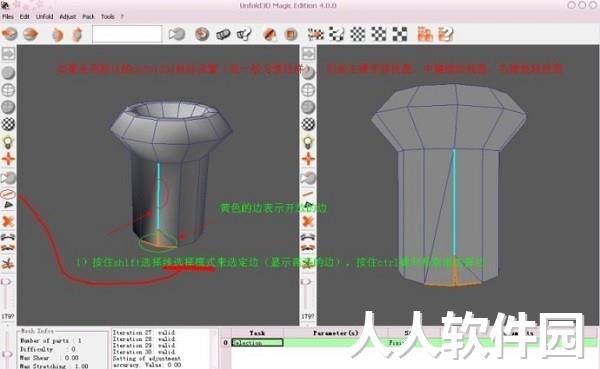Select the orange pencil line tool in right toolbar
The image size is (600, 369).
click(x=308, y=194)
